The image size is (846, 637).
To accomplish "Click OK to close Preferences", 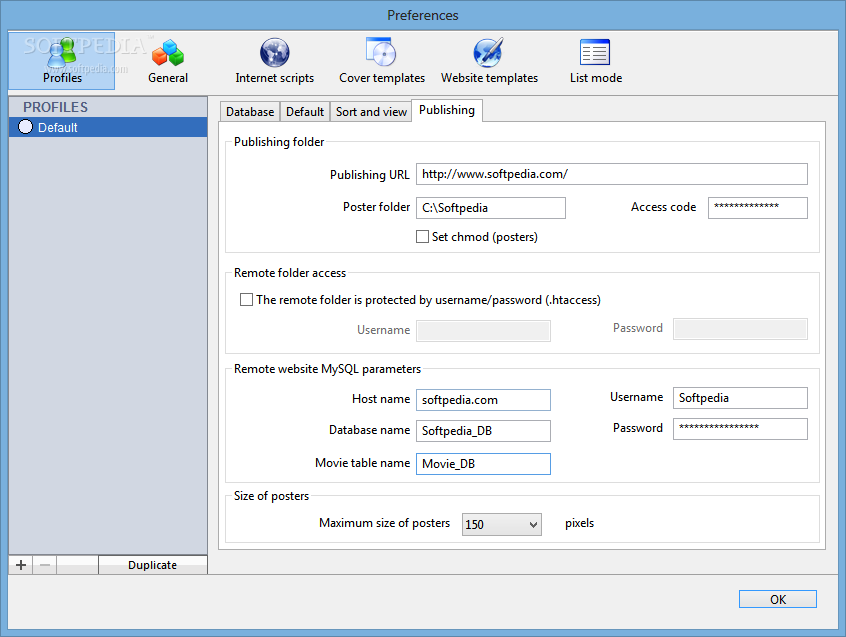I will pyautogui.click(x=777, y=599).
